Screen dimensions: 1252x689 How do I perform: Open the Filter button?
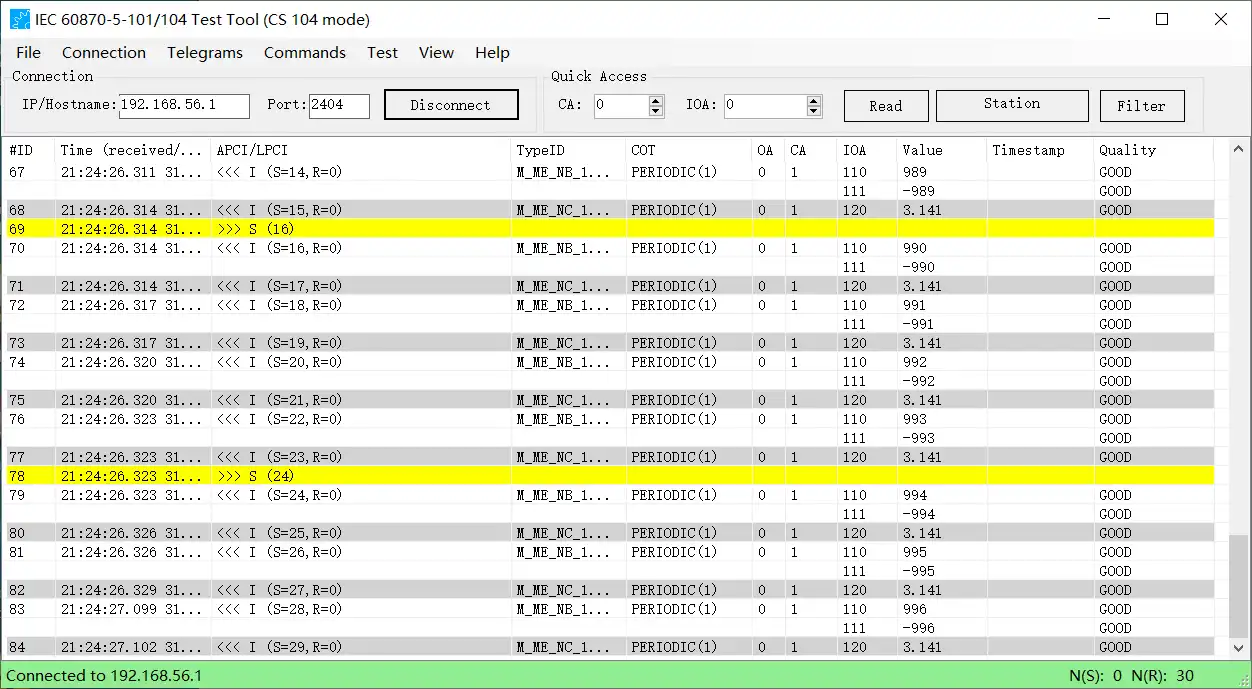tap(1141, 106)
